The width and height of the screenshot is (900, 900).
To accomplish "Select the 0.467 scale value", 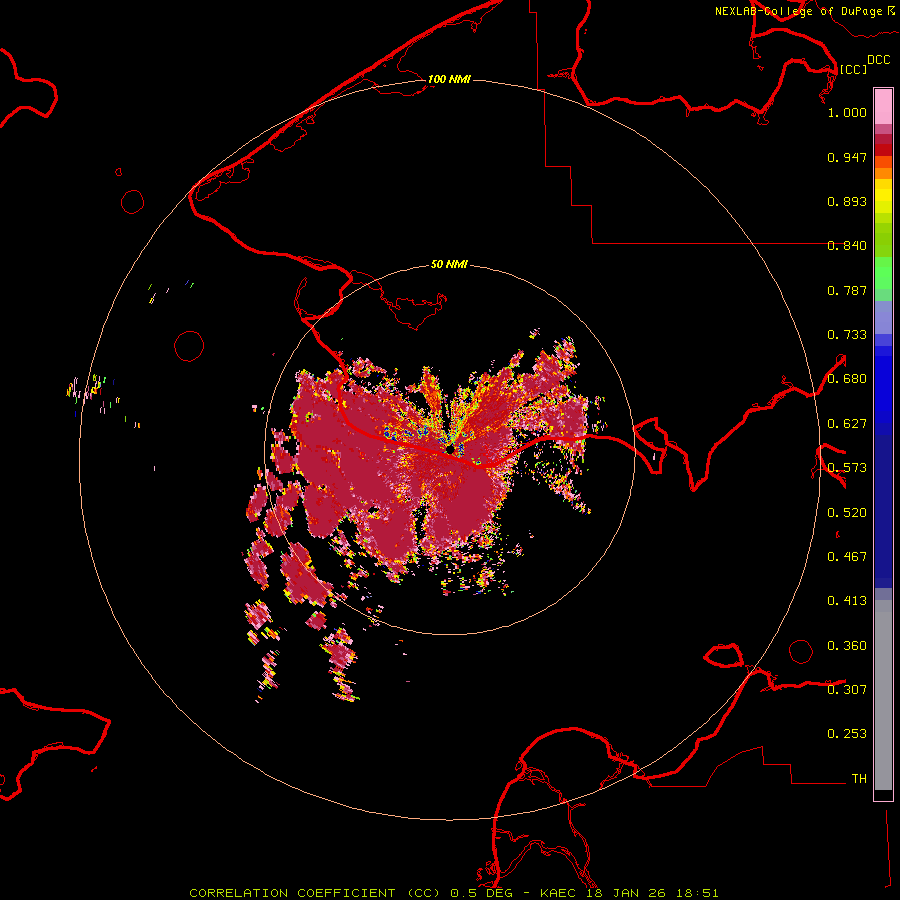I will coord(847,557).
